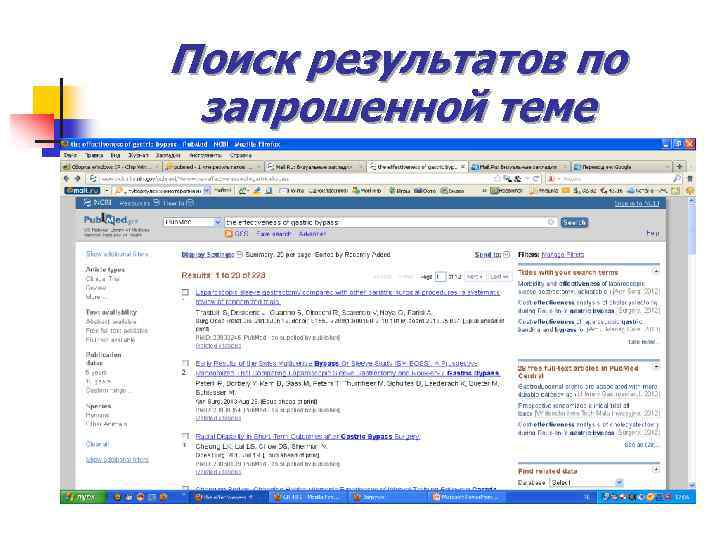720x540 pixels.
Task: Click the PubMed logo
Action: click(111, 220)
